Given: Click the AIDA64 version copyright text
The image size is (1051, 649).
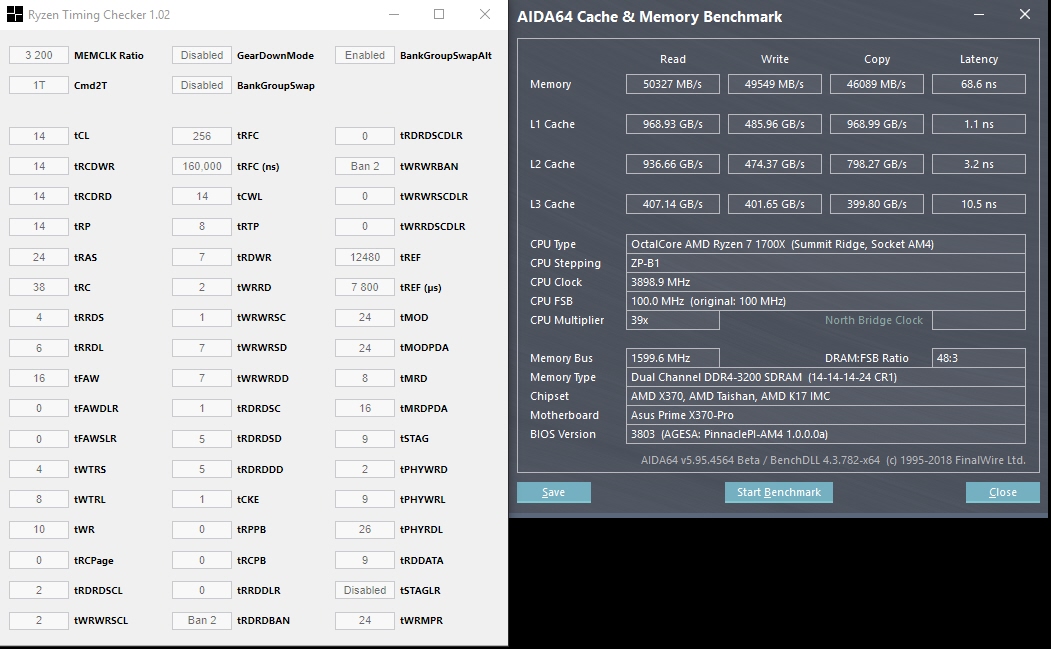Looking at the screenshot, I should pyautogui.click(x=833, y=460).
